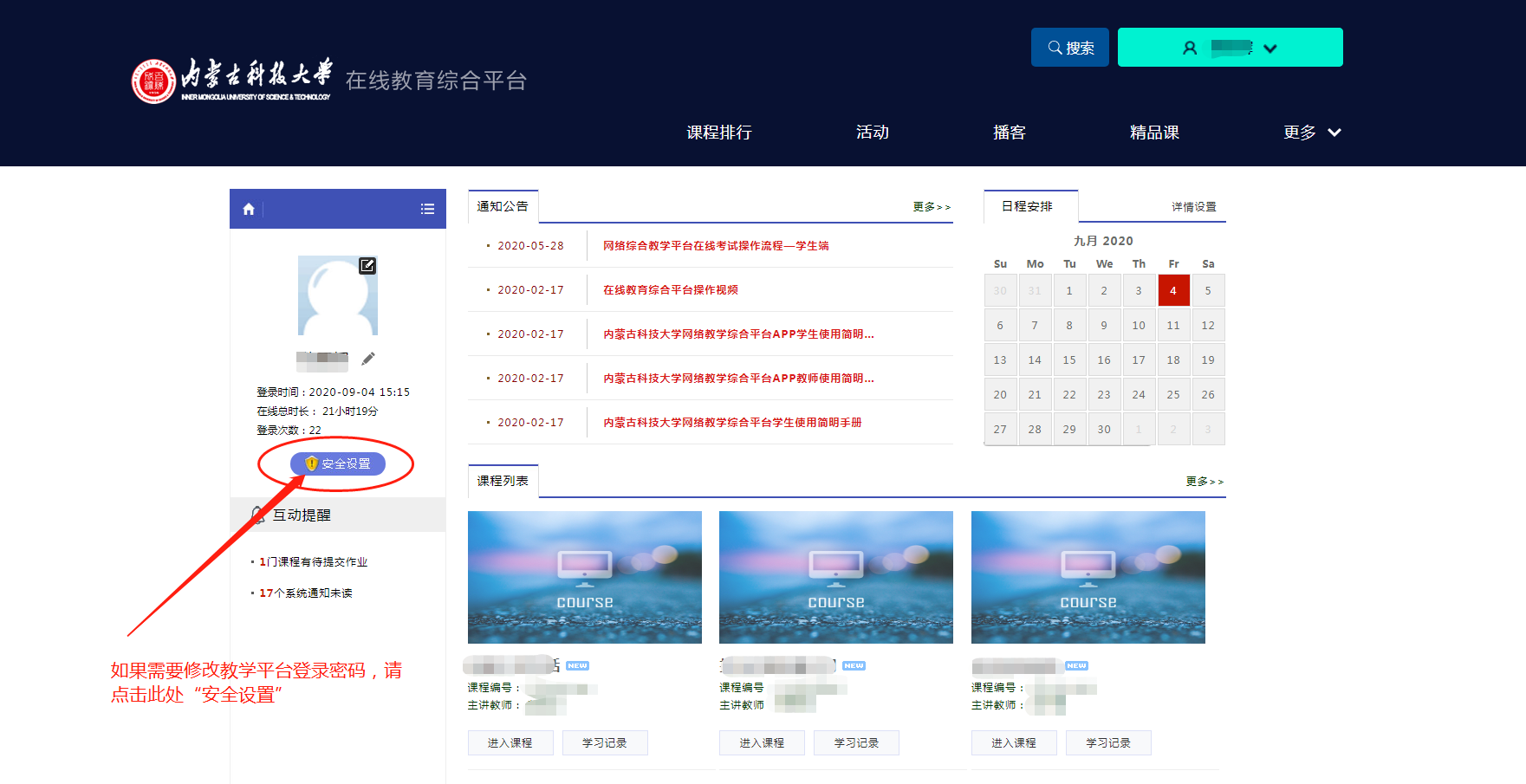Screen dimensions: 1526x784
Task: Click 更多 link in 通知公告 section
Action: (x=931, y=207)
